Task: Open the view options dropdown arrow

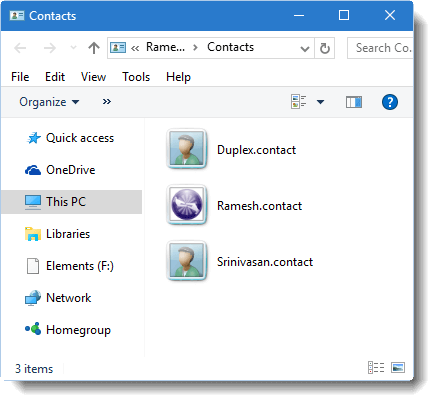Action: tap(320, 102)
